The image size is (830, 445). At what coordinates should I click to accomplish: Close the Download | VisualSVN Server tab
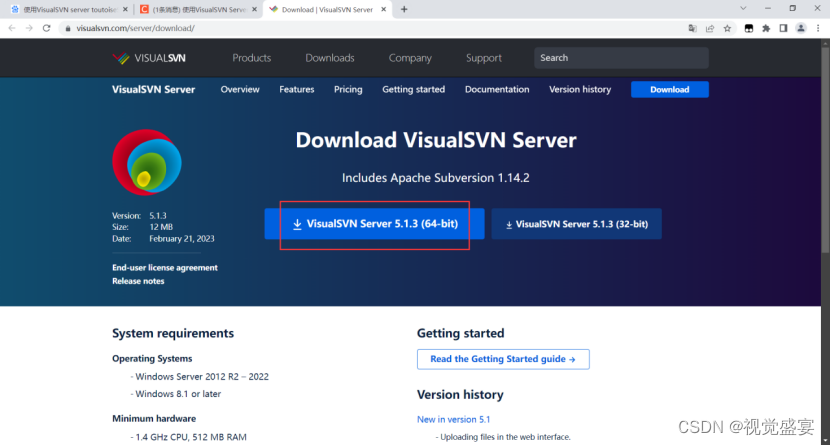[x=384, y=9]
